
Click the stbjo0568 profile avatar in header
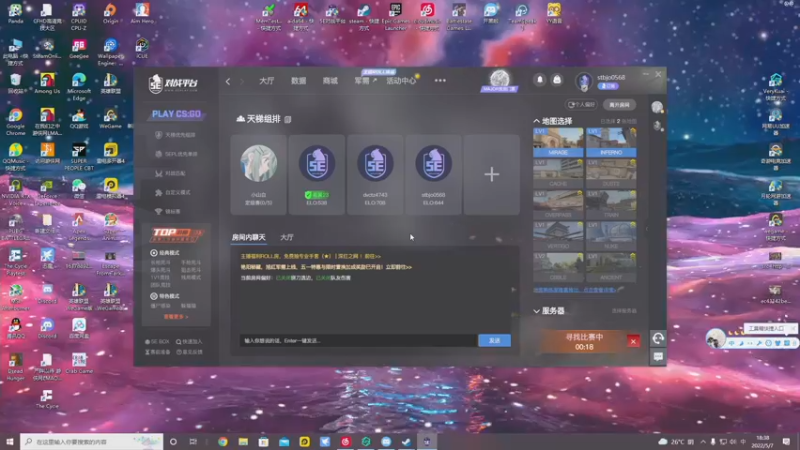[584, 81]
